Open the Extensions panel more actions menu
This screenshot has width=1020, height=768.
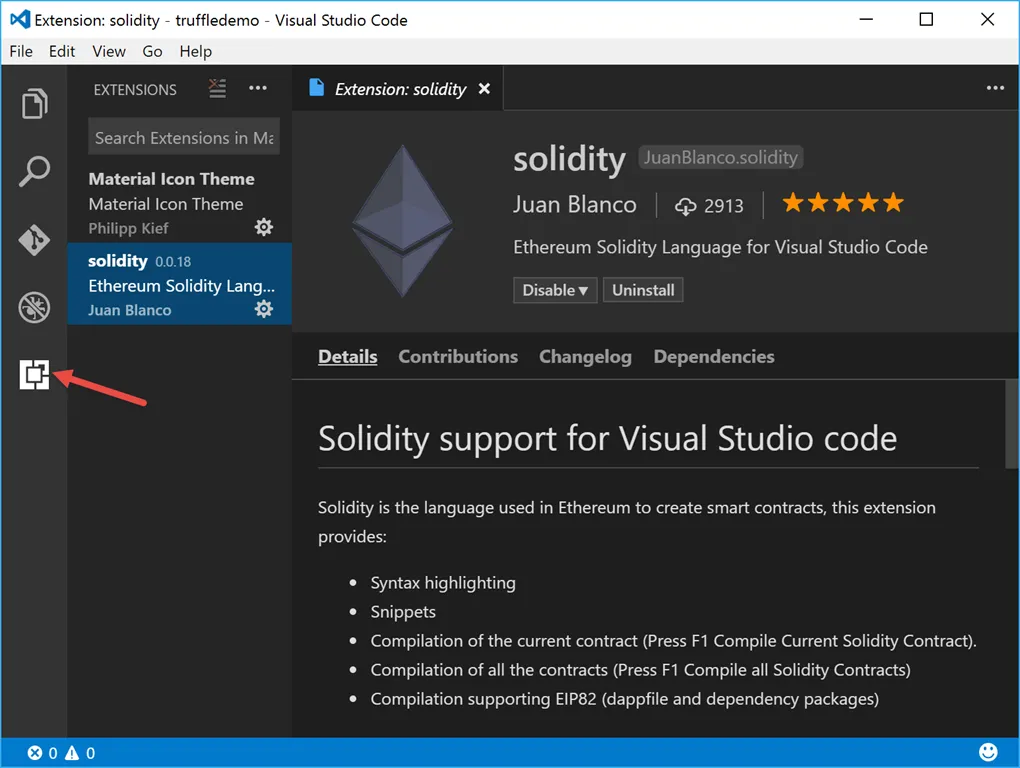258,88
